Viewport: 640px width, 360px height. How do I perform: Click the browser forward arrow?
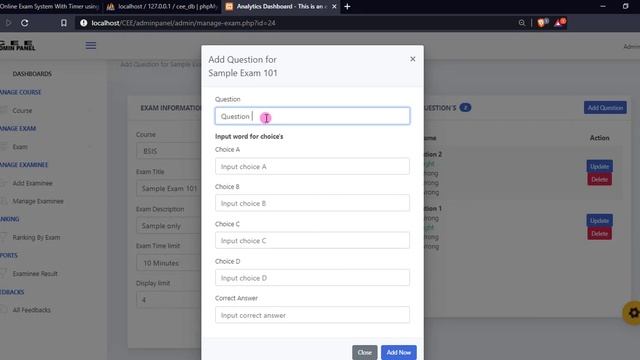point(8,23)
